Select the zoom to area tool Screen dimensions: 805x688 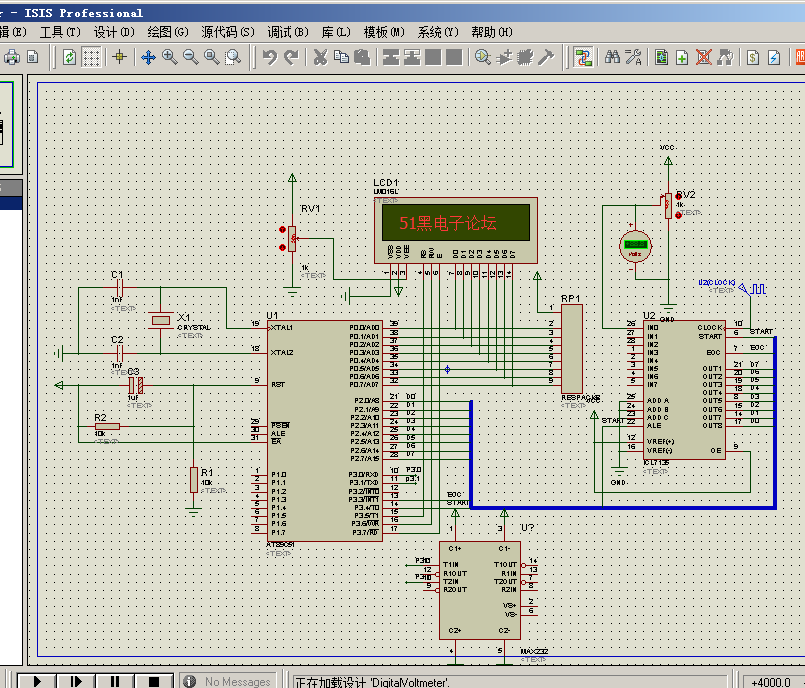click(233, 57)
